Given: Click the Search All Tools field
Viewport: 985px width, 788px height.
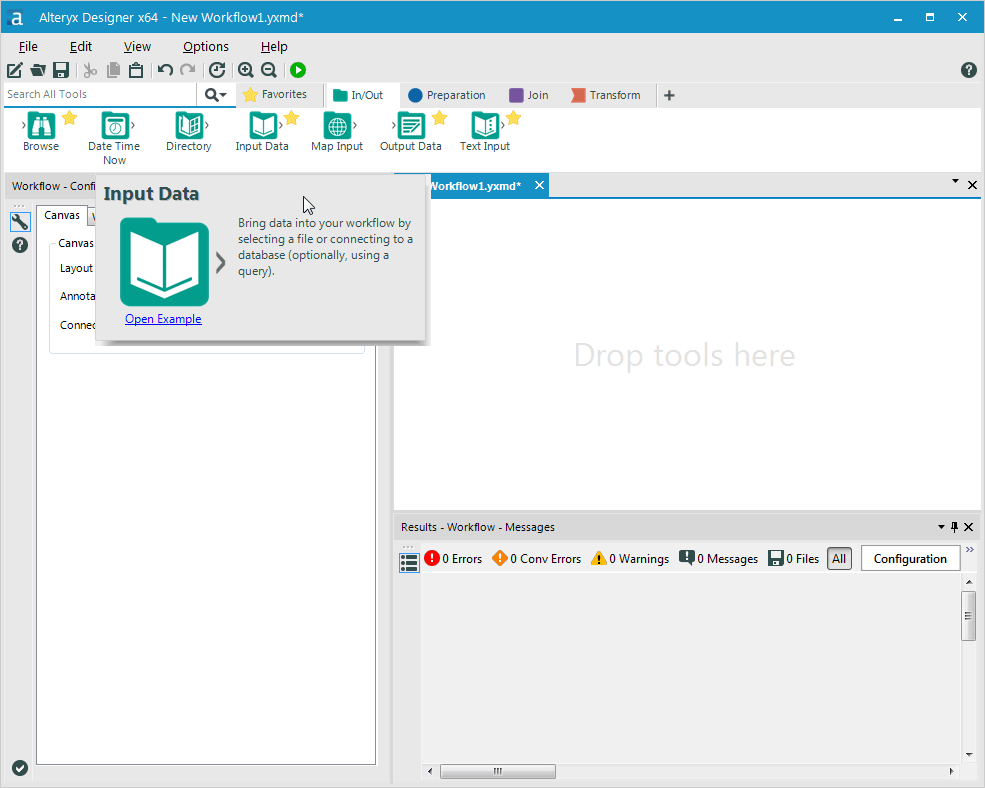Looking at the screenshot, I should pos(101,94).
